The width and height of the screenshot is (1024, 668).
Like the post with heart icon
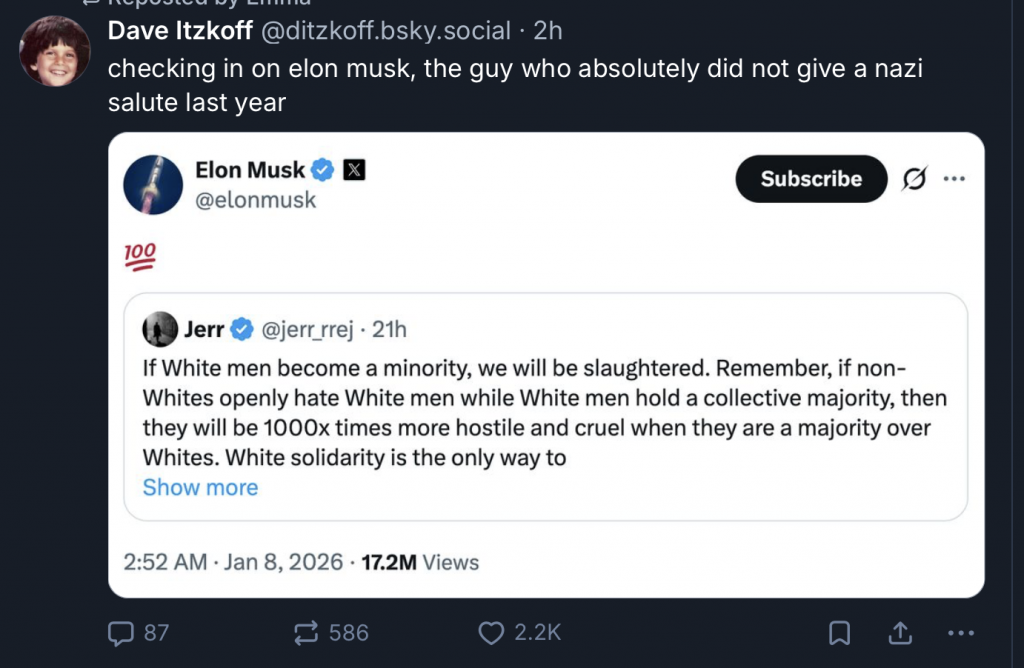491,632
